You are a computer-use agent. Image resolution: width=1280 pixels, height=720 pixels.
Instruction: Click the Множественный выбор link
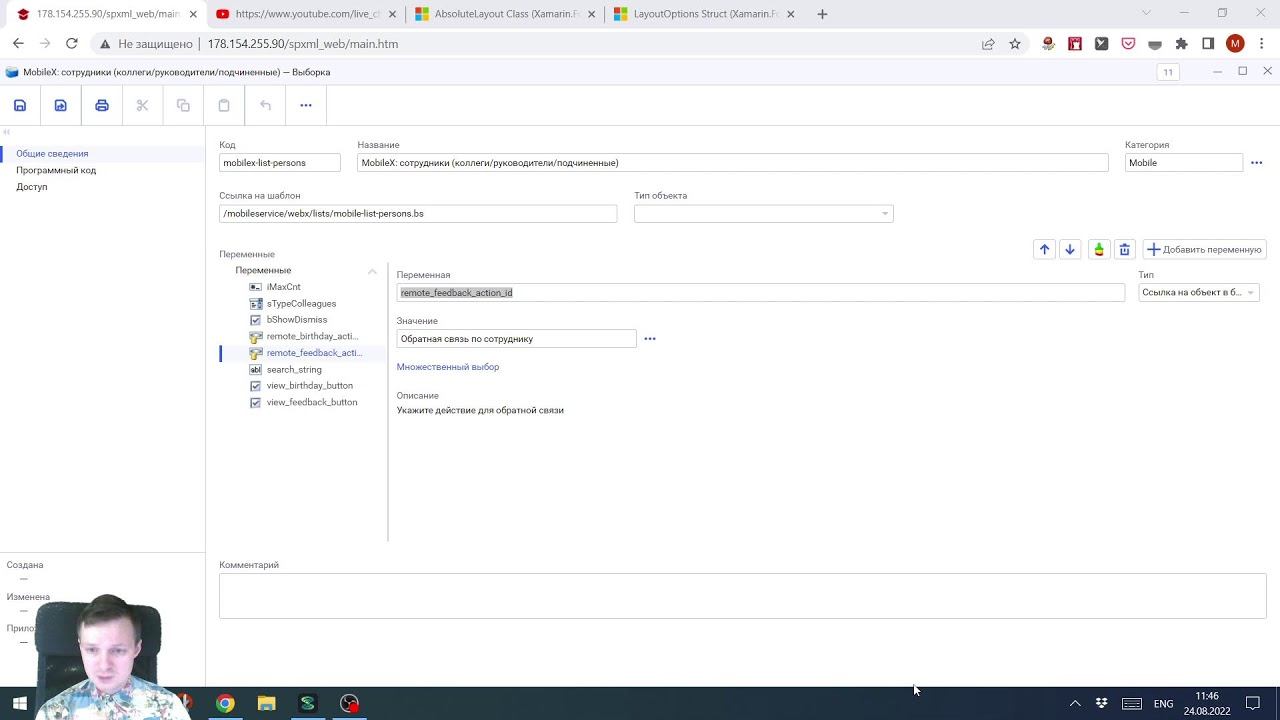[448, 367]
